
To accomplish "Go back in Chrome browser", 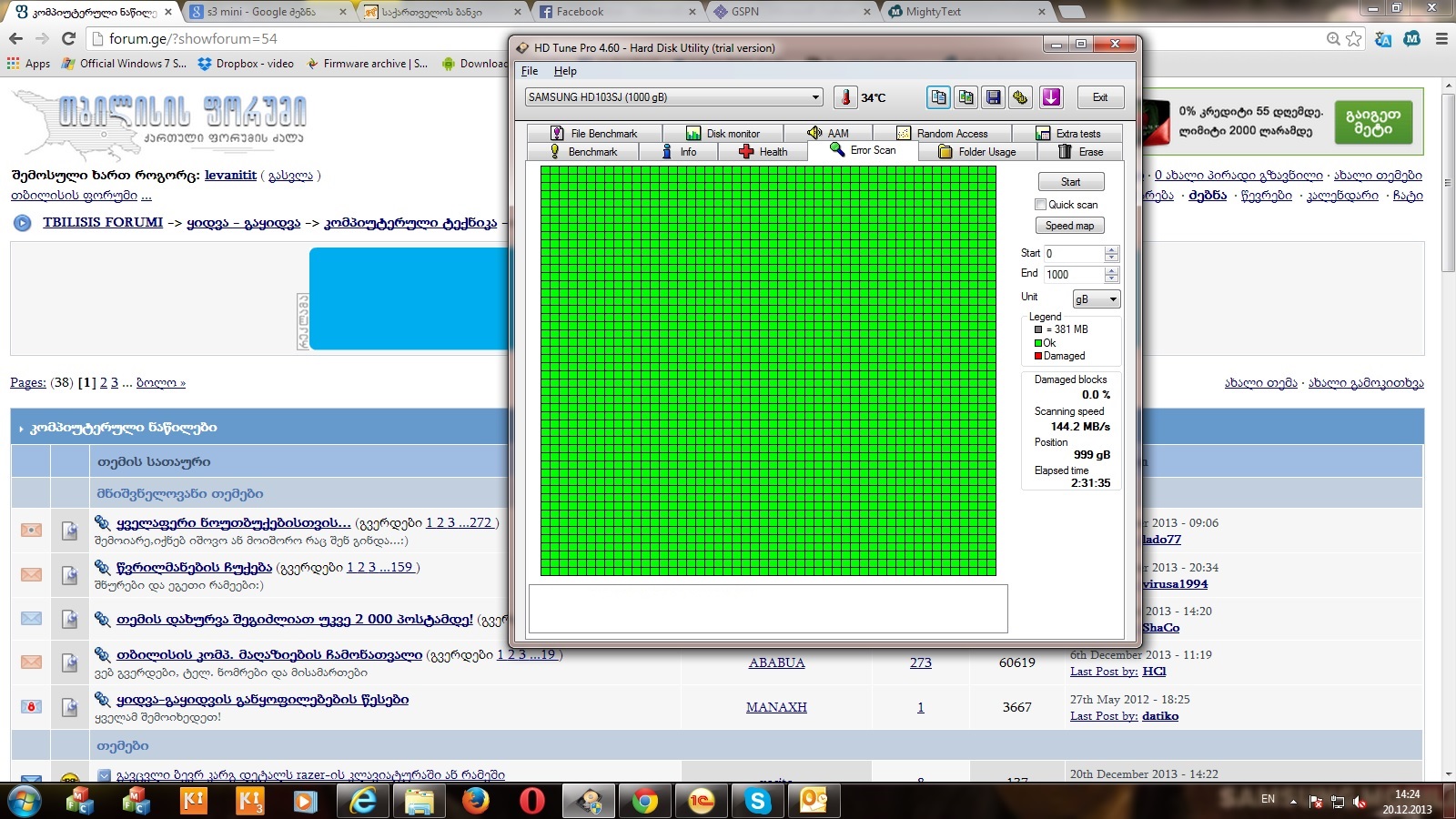I will tap(15, 38).
